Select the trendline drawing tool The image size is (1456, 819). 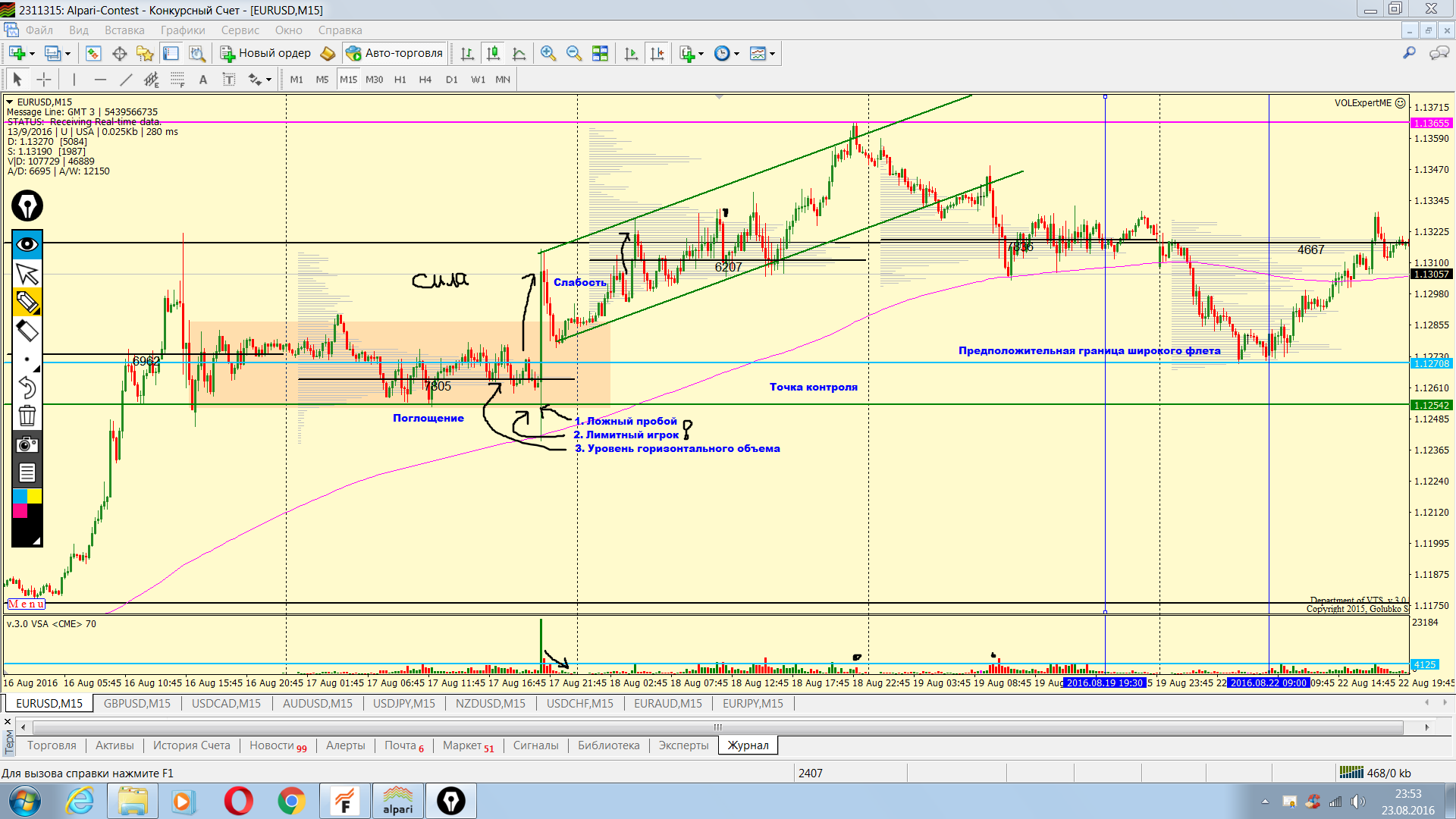click(126, 80)
